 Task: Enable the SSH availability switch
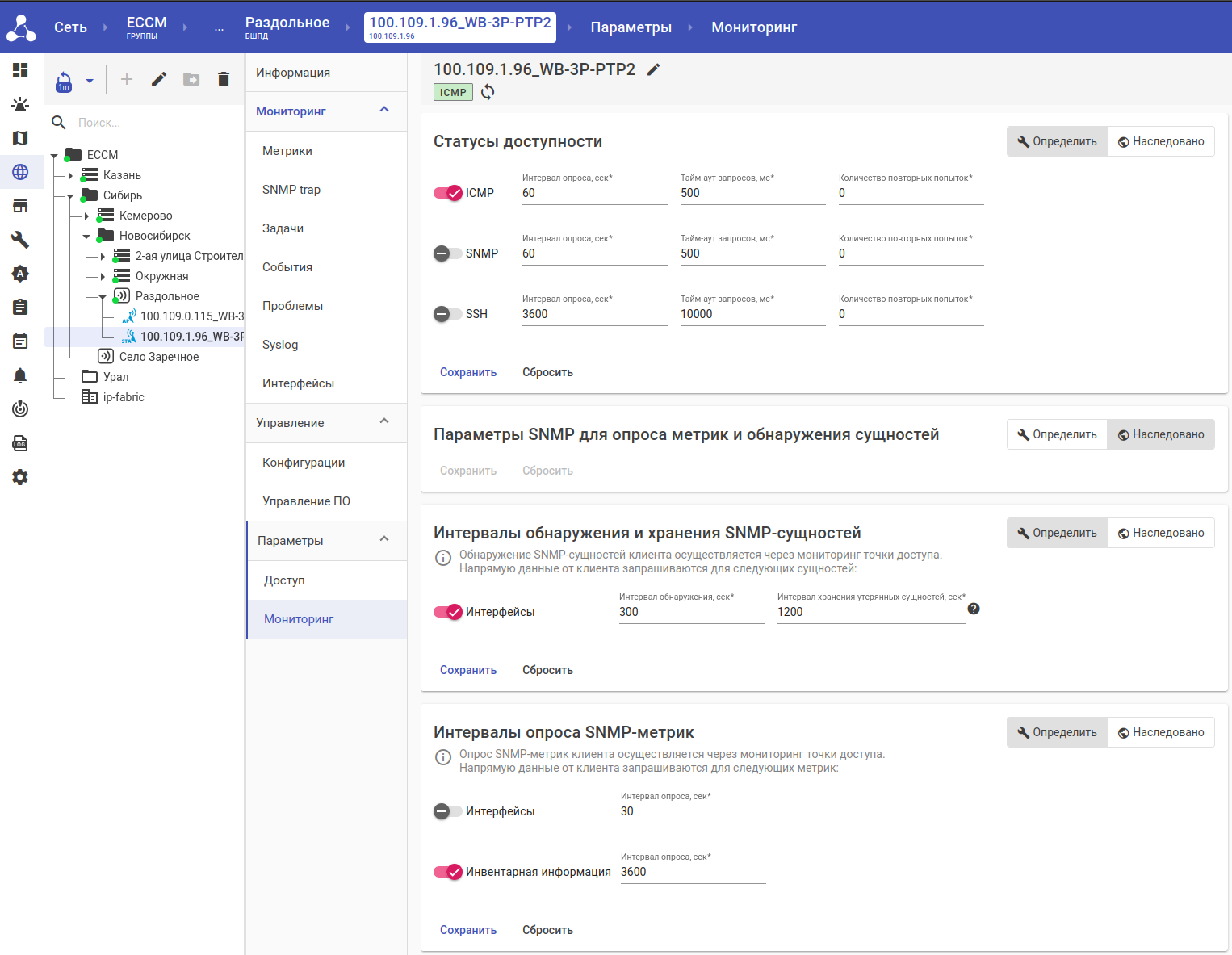click(x=448, y=314)
